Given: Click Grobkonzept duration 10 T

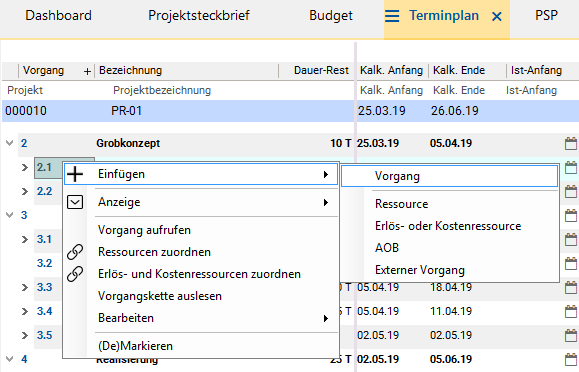Looking at the screenshot, I should (x=340, y=143).
